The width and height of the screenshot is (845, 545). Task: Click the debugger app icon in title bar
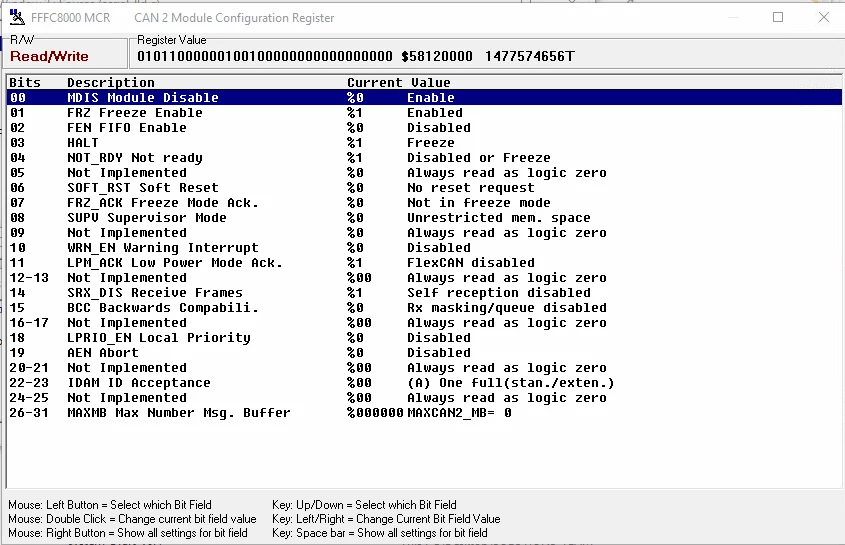click(17, 17)
